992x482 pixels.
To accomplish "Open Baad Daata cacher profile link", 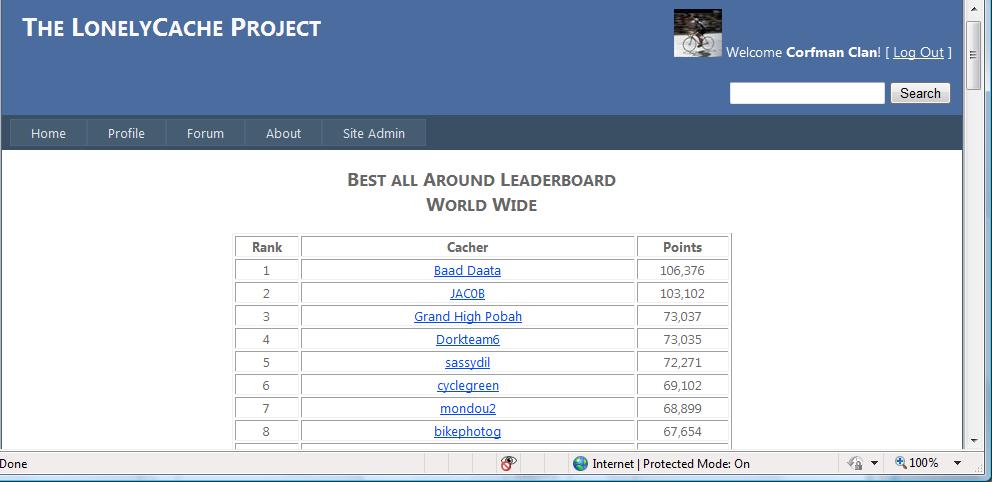I will point(468,271).
